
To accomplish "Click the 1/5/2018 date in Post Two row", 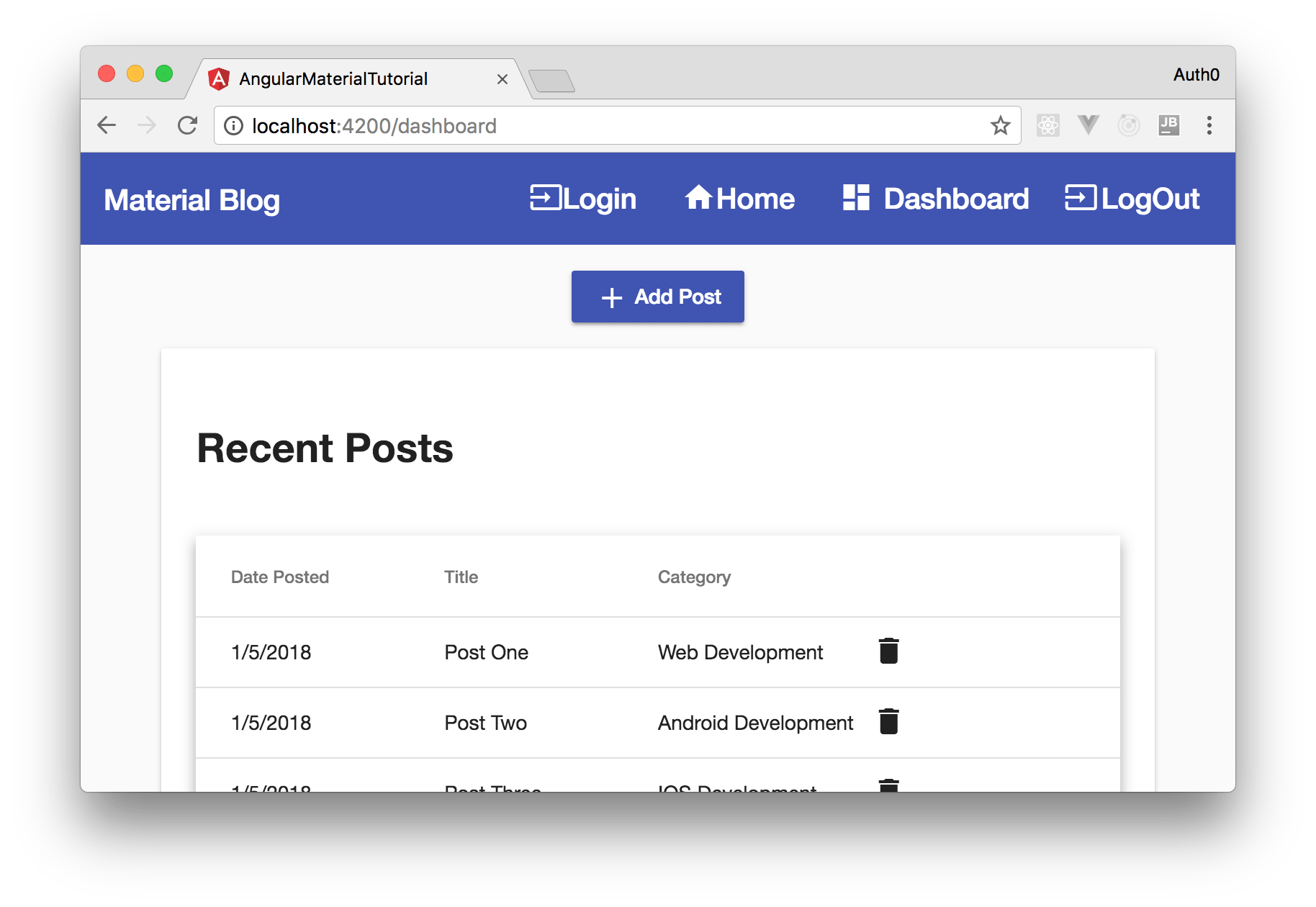I will point(271,723).
